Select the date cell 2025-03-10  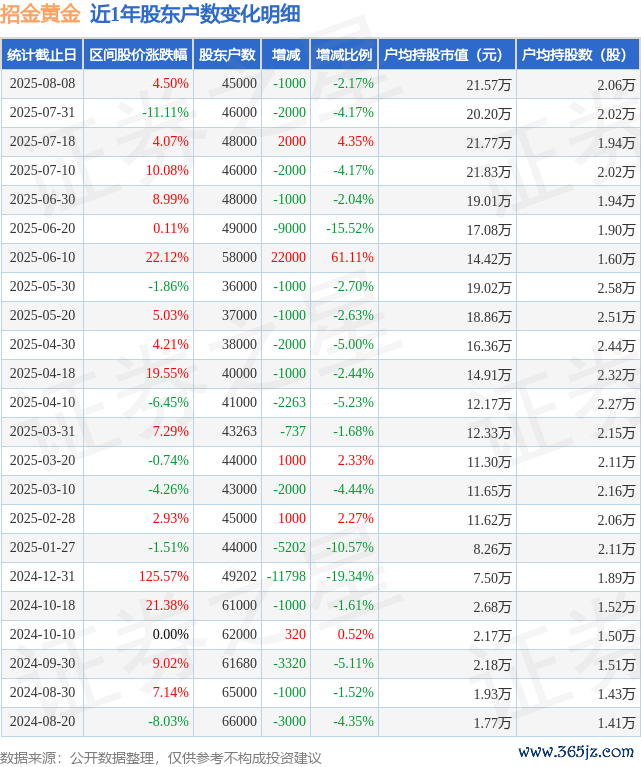(43, 489)
